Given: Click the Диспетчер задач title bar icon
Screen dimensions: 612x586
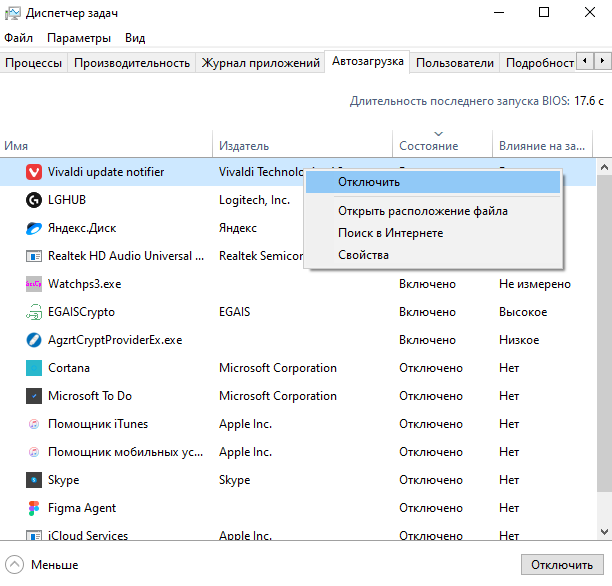Looking at the screenshot, I should tap(12, 13).
